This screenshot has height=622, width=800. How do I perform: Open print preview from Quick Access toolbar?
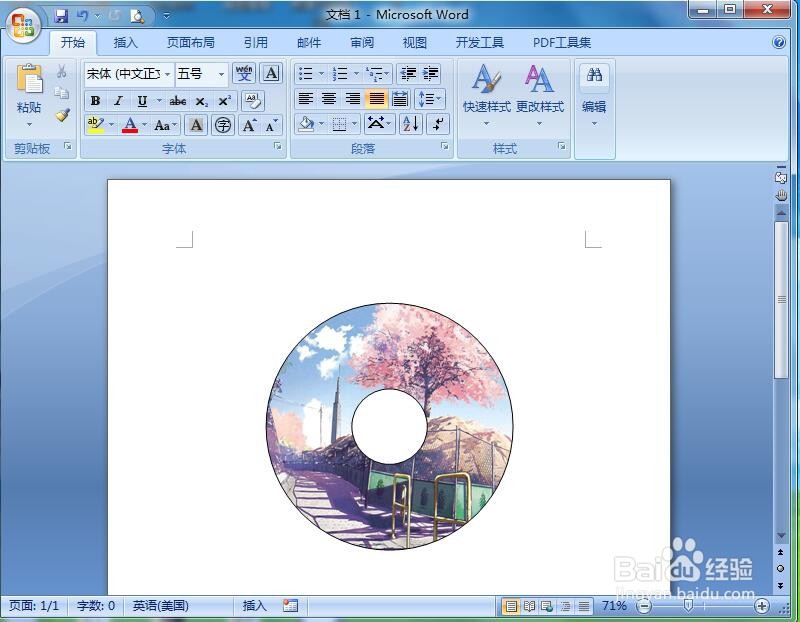click(x=137, y=16)
